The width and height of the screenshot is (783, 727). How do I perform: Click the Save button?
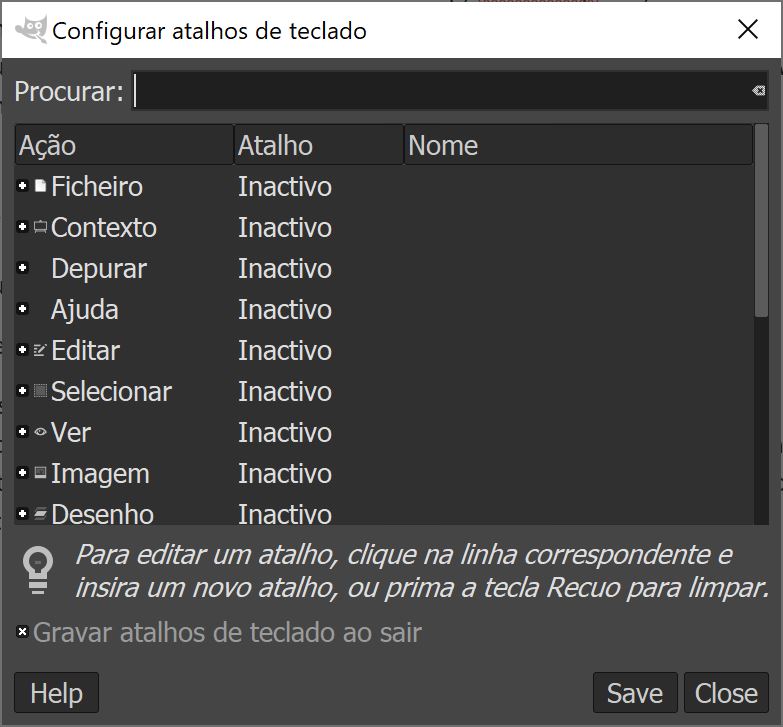coord(635,693)
